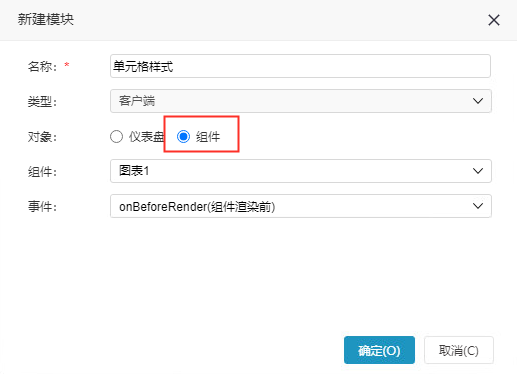
Task: Click the 事件 field label
Action: (x=42, y=207)
